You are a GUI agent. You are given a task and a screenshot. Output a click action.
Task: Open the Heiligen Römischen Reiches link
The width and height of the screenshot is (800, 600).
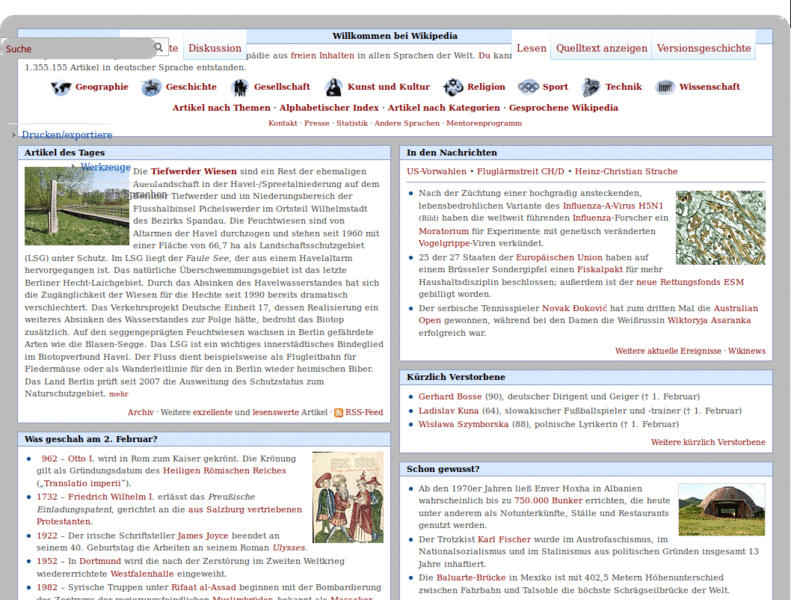(x=224, y=470)
